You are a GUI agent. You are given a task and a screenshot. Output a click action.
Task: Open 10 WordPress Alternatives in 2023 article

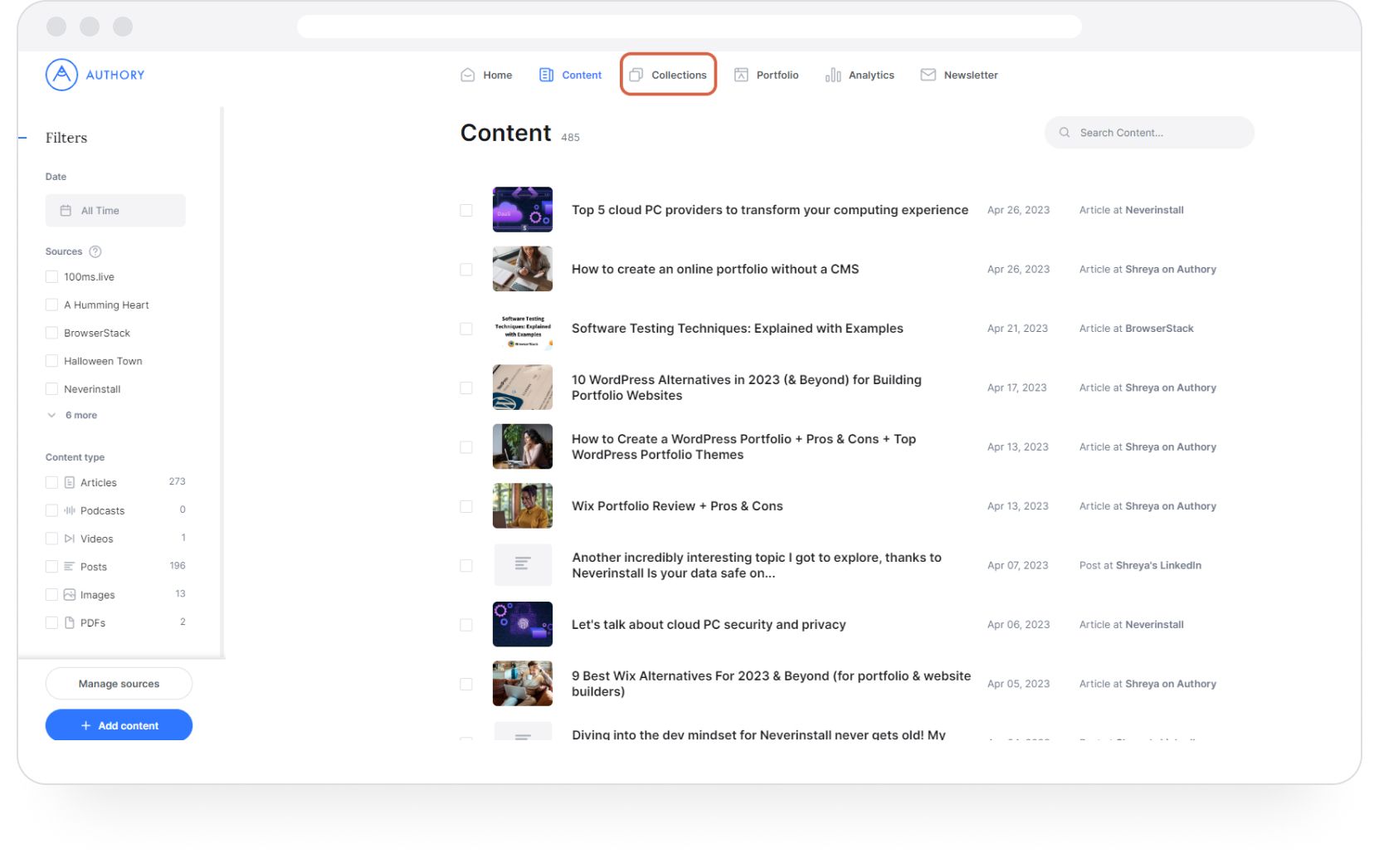[747, 388]
